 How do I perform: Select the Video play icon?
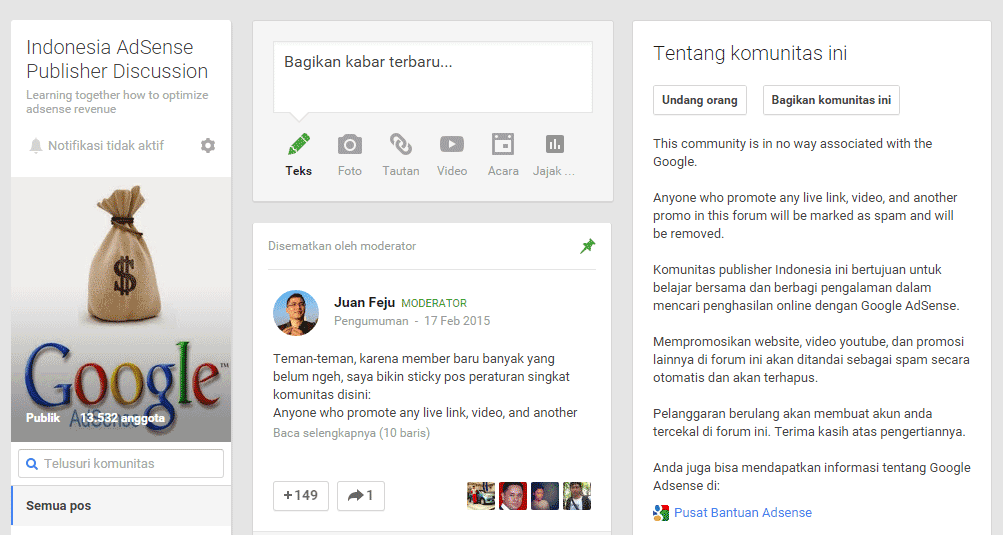click(452, 144)
